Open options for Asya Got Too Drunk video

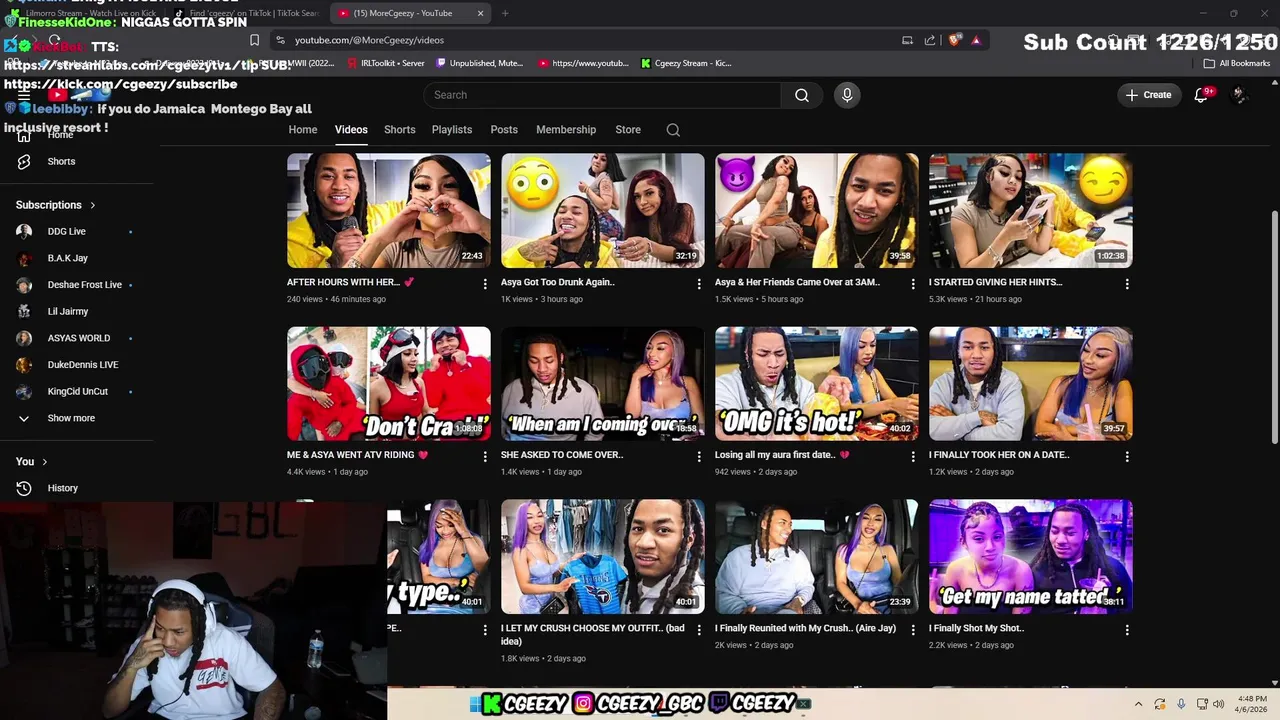pyautogui.click(x=699, y=284)
